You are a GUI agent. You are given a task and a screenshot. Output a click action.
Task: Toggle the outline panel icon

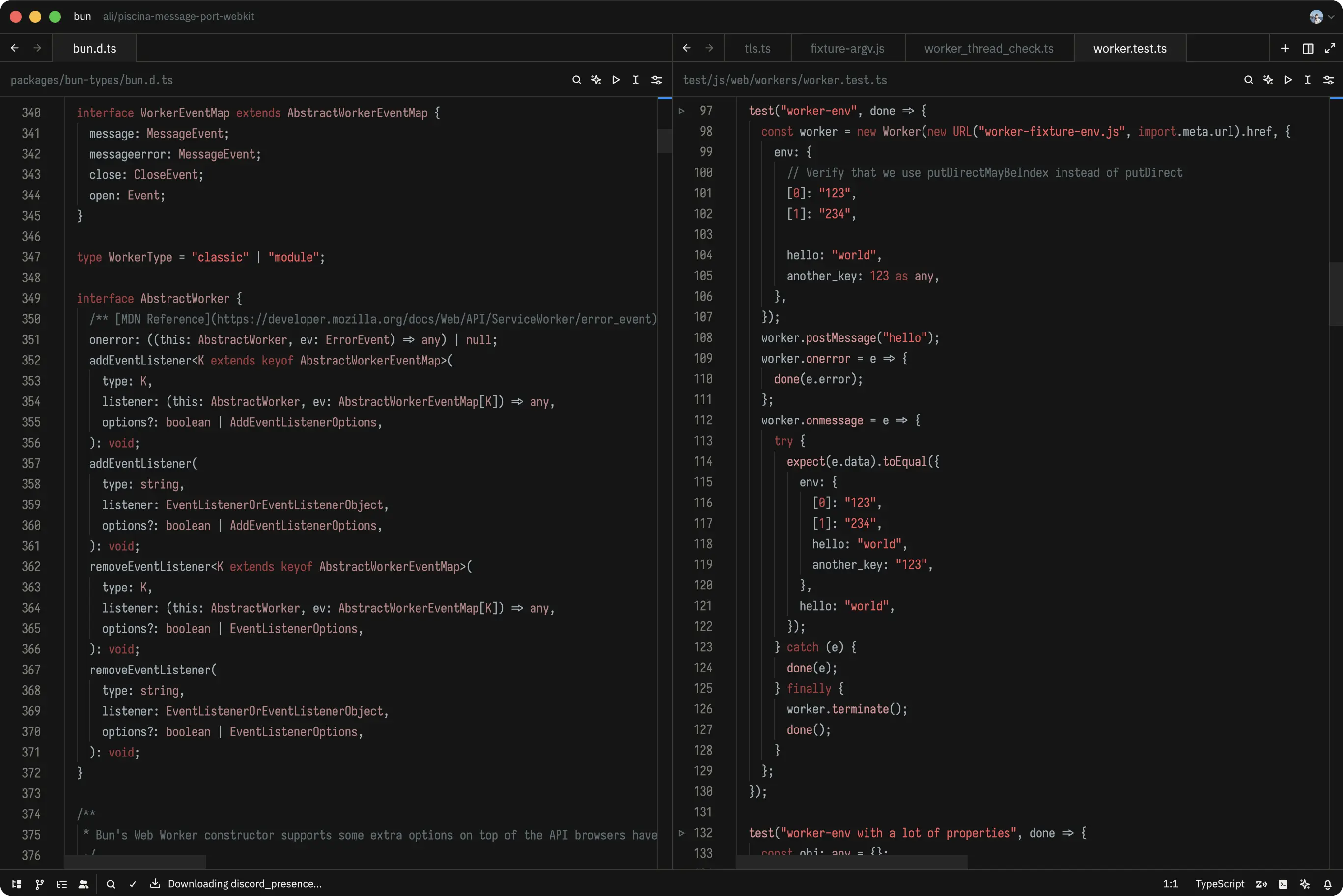[x=62, y=883]
